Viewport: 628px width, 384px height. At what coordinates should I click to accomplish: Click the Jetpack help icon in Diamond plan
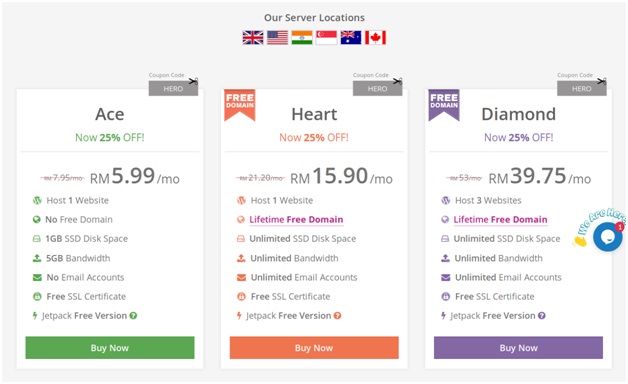click(x=542, y=316)
